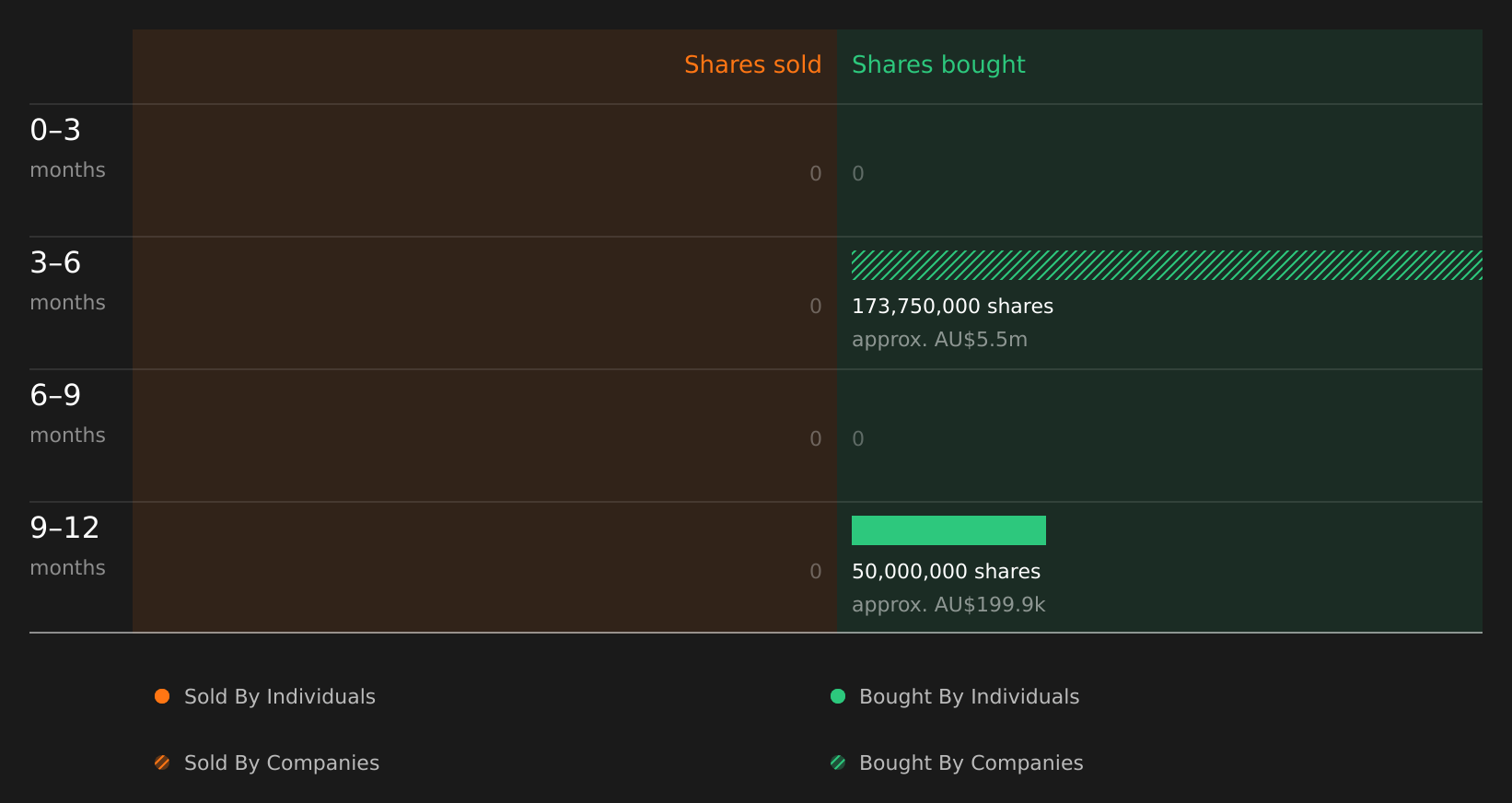Click the 3–6 months row label
This screenshot has height=803, width=1512.
[x=67, y=281]
